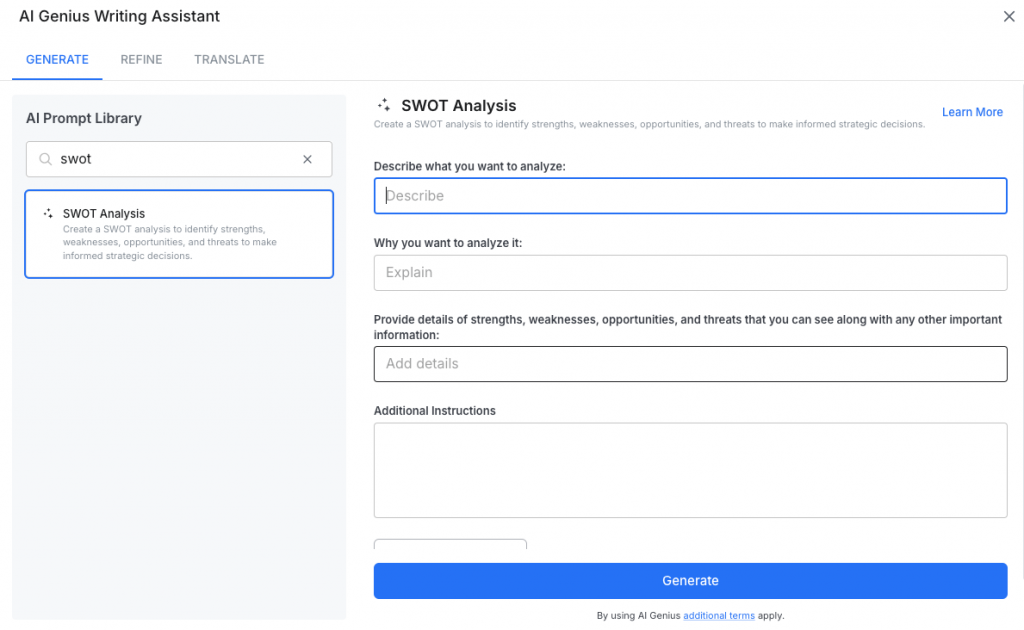Screen dimensions: 1024x630
Task: Click the Add details input field
Action: (690, 363)
